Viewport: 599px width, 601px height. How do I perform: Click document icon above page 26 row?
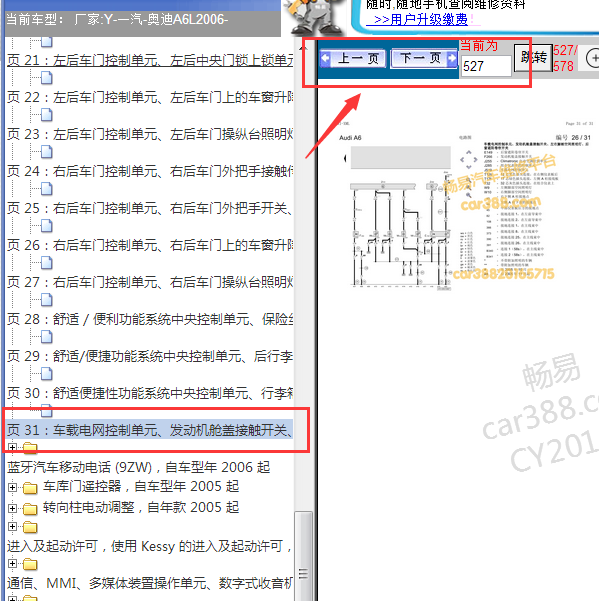click(x=46, y=226)
